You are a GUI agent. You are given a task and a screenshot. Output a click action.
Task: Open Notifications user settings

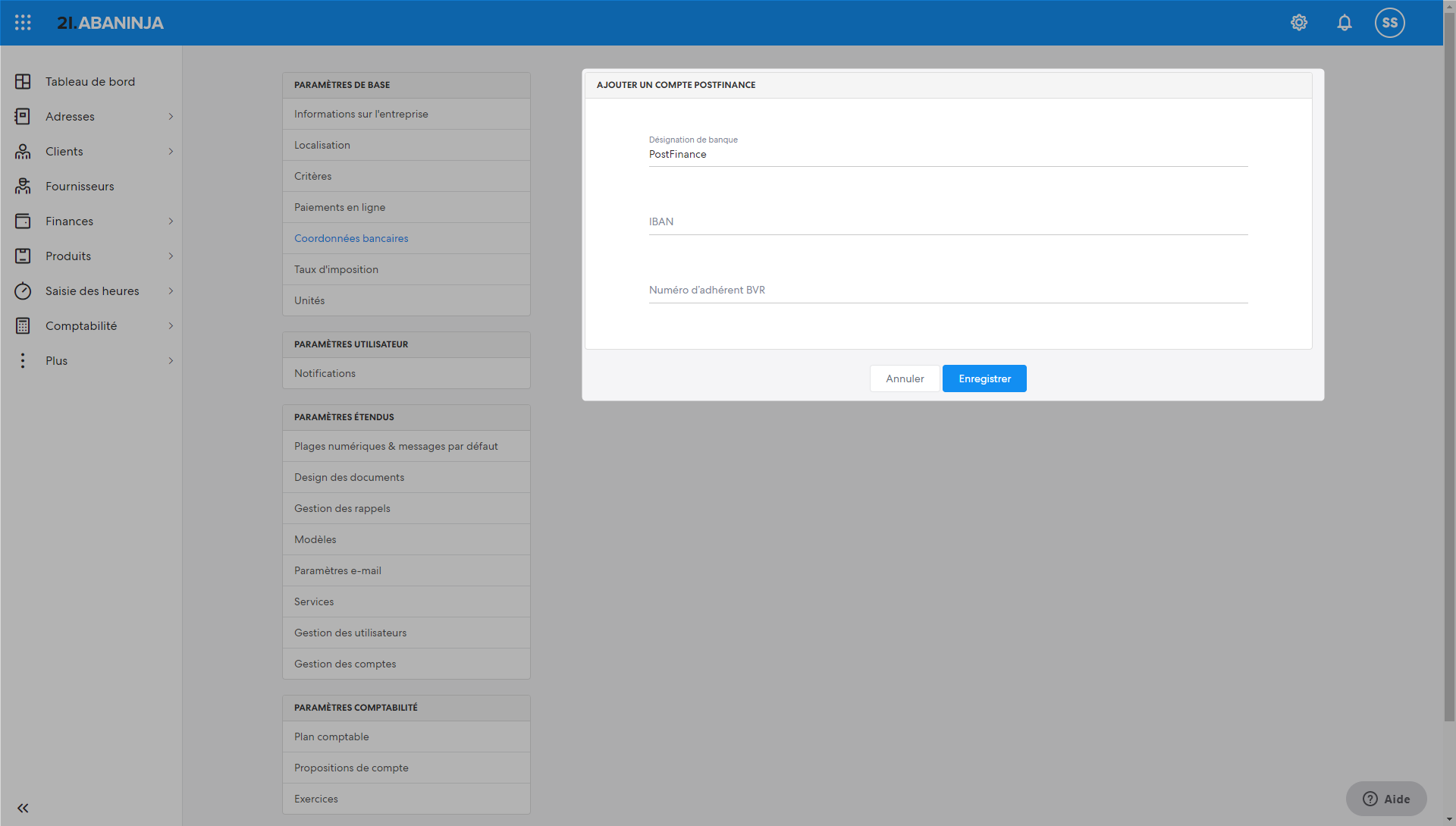406,373
